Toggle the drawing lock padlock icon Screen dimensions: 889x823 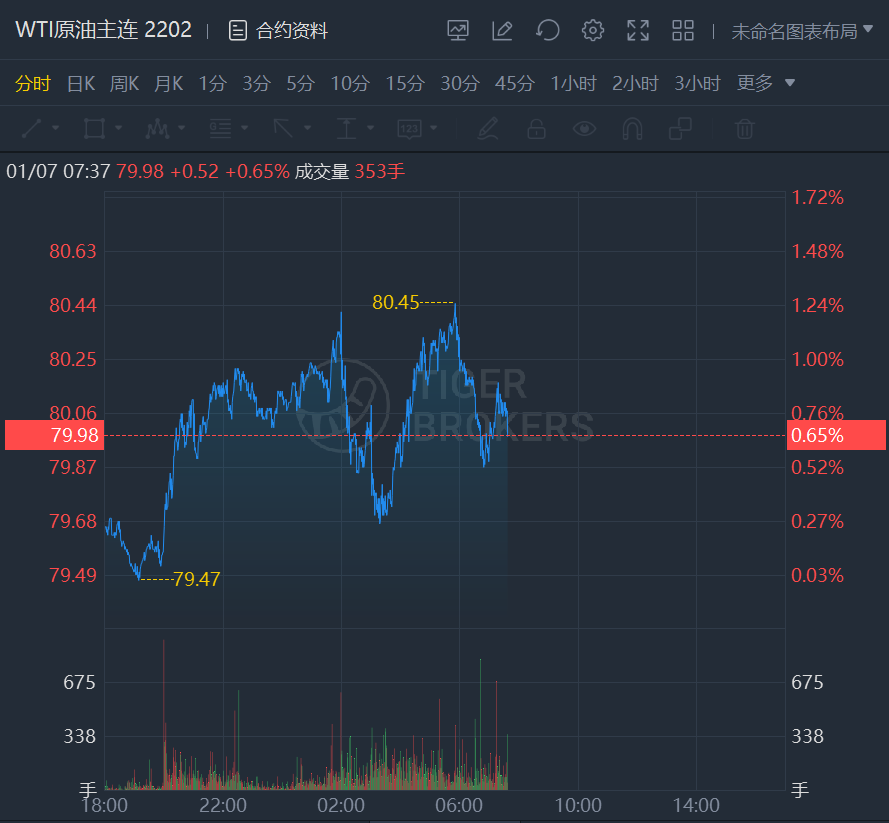[536, 128]
